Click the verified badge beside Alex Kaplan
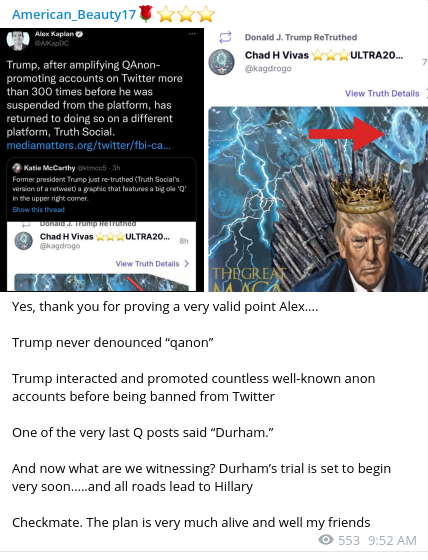Viewport: 428px width, 560px height. [x=79, y=34]
